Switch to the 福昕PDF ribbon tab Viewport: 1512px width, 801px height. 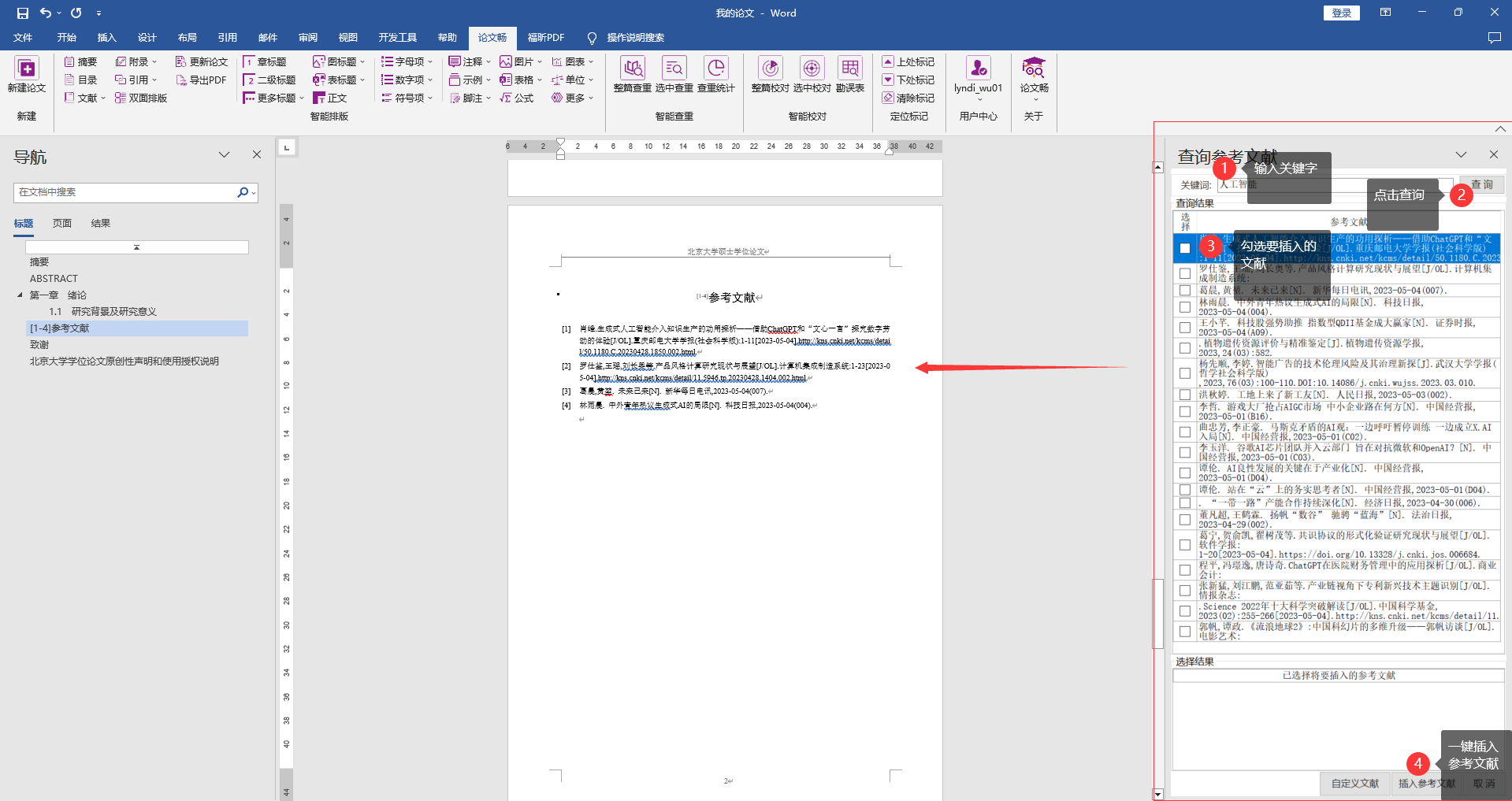tap(545, 38)
